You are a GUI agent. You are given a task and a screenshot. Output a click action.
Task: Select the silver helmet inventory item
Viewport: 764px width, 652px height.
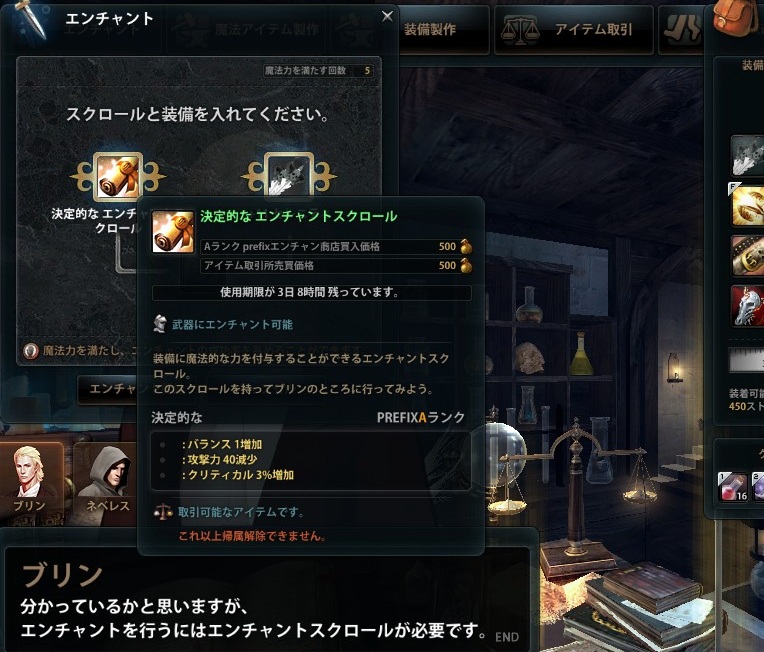point(748,306)
